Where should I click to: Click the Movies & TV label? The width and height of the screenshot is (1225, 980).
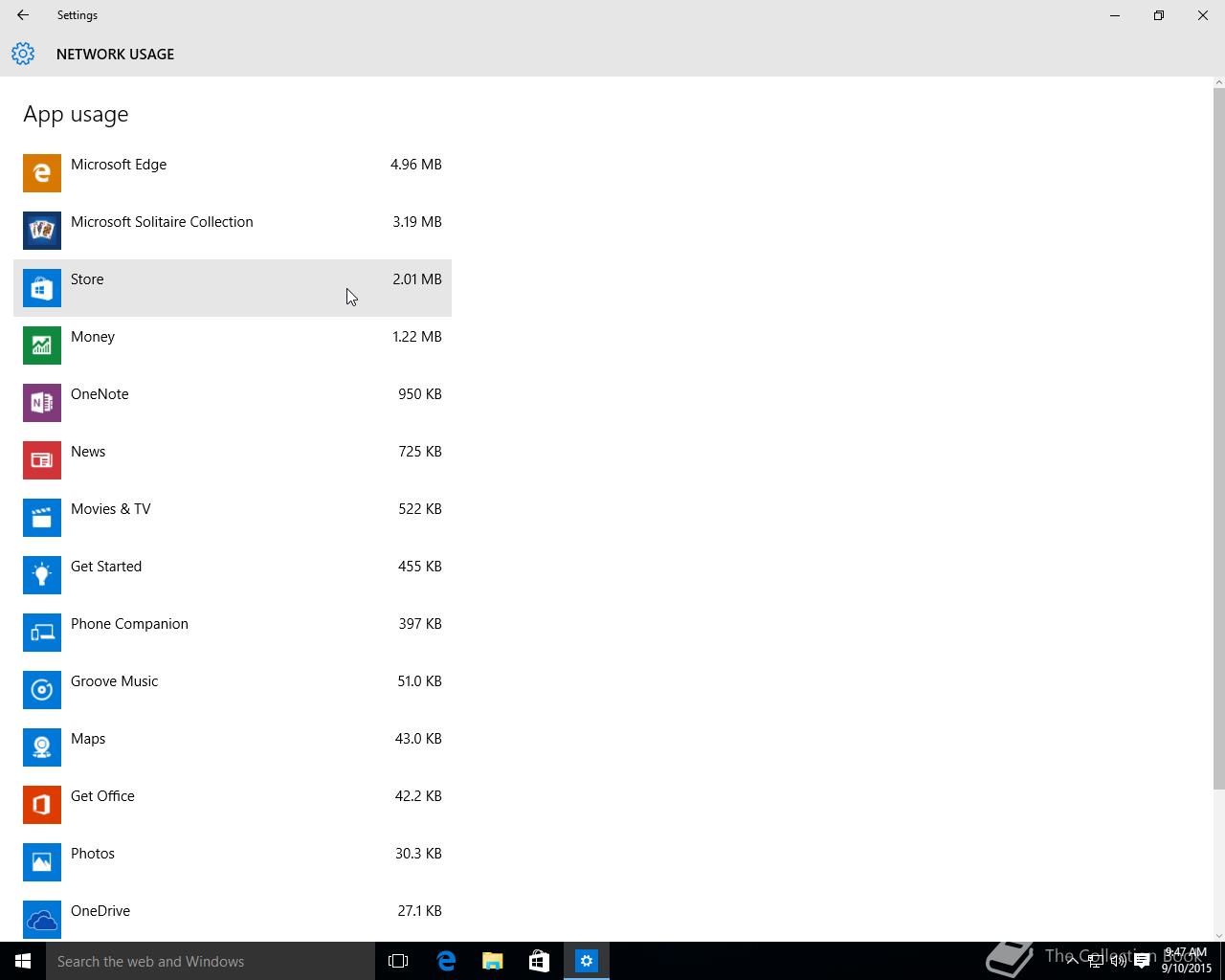click(111, 509)
